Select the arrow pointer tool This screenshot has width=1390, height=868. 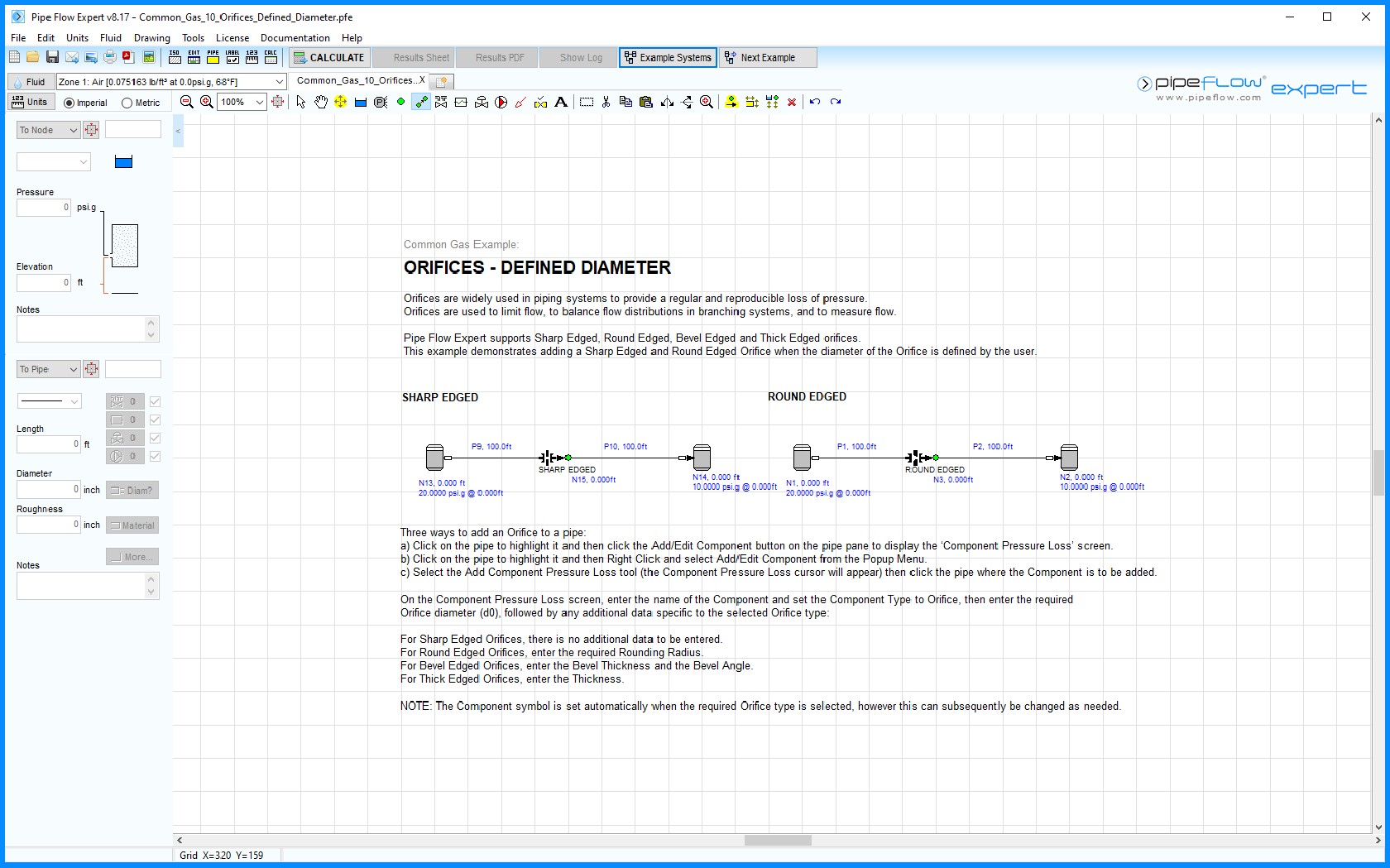click(300, 102)
